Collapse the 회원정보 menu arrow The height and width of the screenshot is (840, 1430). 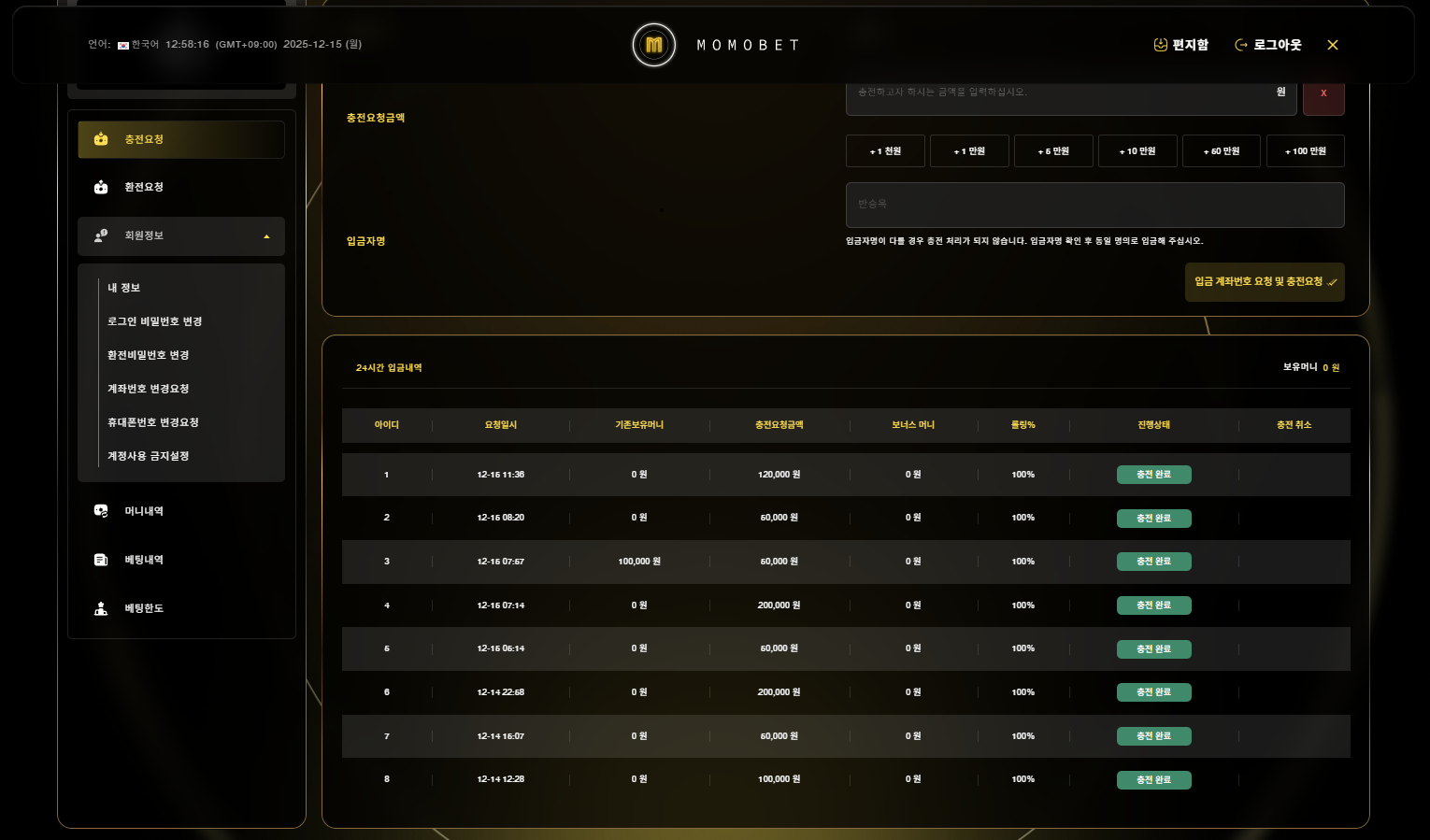[x=266, y=236]
